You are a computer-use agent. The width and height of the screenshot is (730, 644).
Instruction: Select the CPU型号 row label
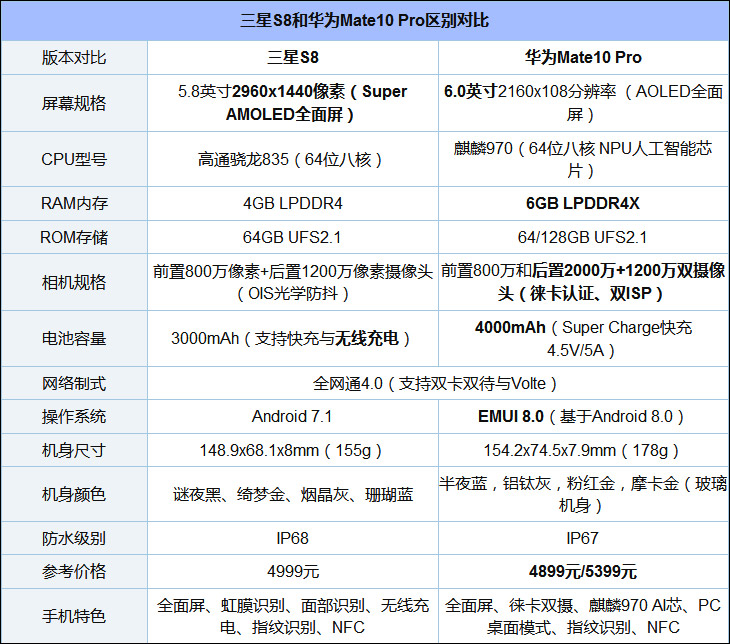click(74, 159)
